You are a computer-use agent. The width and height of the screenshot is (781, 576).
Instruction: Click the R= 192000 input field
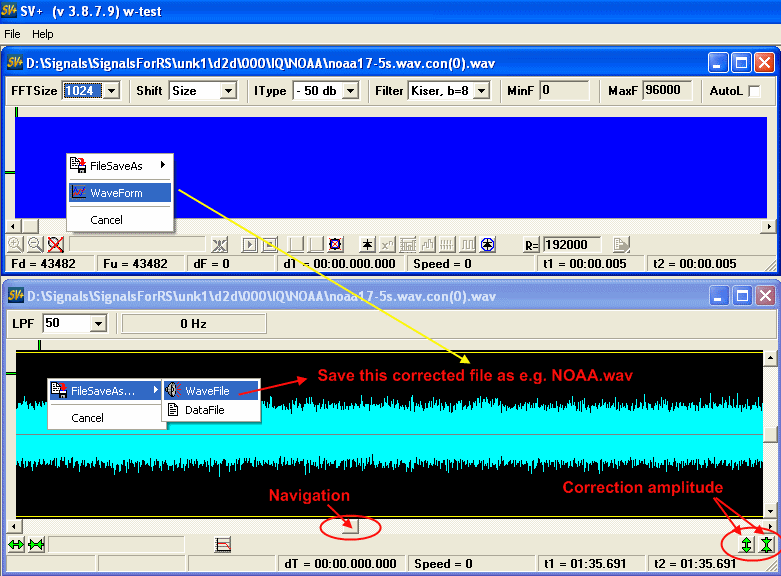point(572,245)
